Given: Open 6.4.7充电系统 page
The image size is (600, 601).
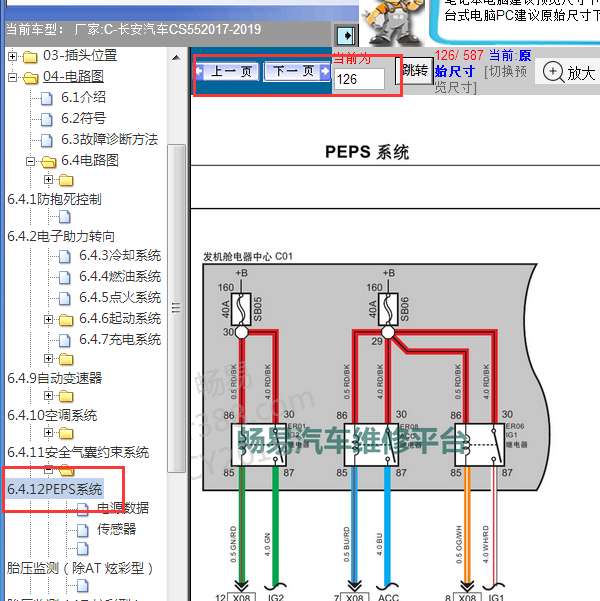Looking at the screenshot, I should point(120,340).
